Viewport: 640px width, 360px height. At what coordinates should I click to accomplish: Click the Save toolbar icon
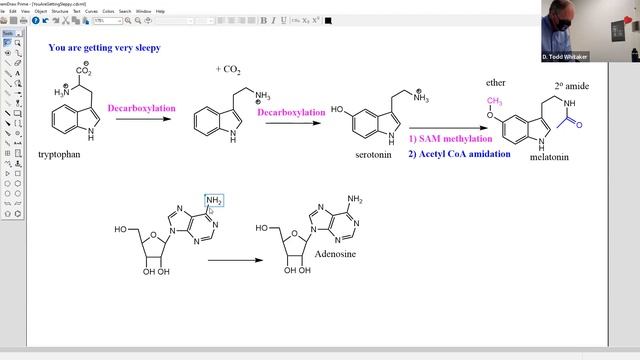(13, 20)
